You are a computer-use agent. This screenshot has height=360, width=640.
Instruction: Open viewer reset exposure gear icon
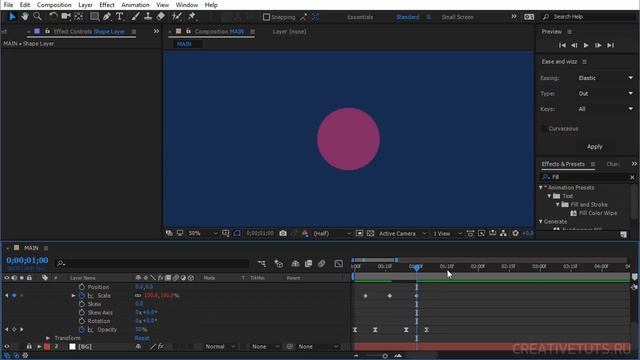point(516,233)
